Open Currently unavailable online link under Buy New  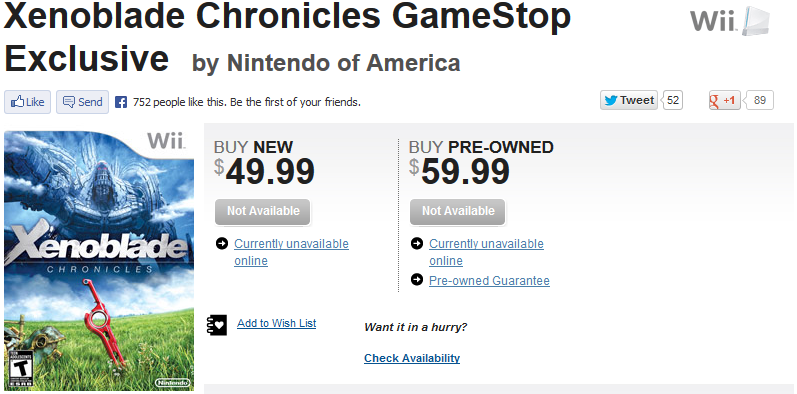click(x=291, y=252)
